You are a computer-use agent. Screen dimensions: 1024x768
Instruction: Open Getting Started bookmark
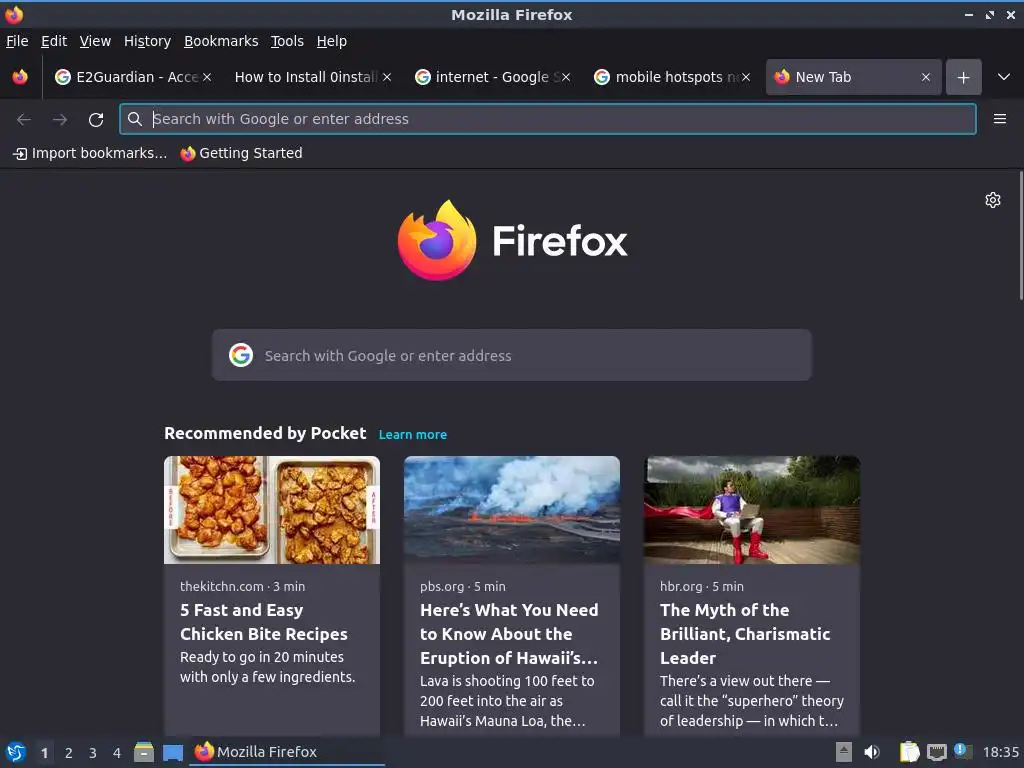point(242,153)
